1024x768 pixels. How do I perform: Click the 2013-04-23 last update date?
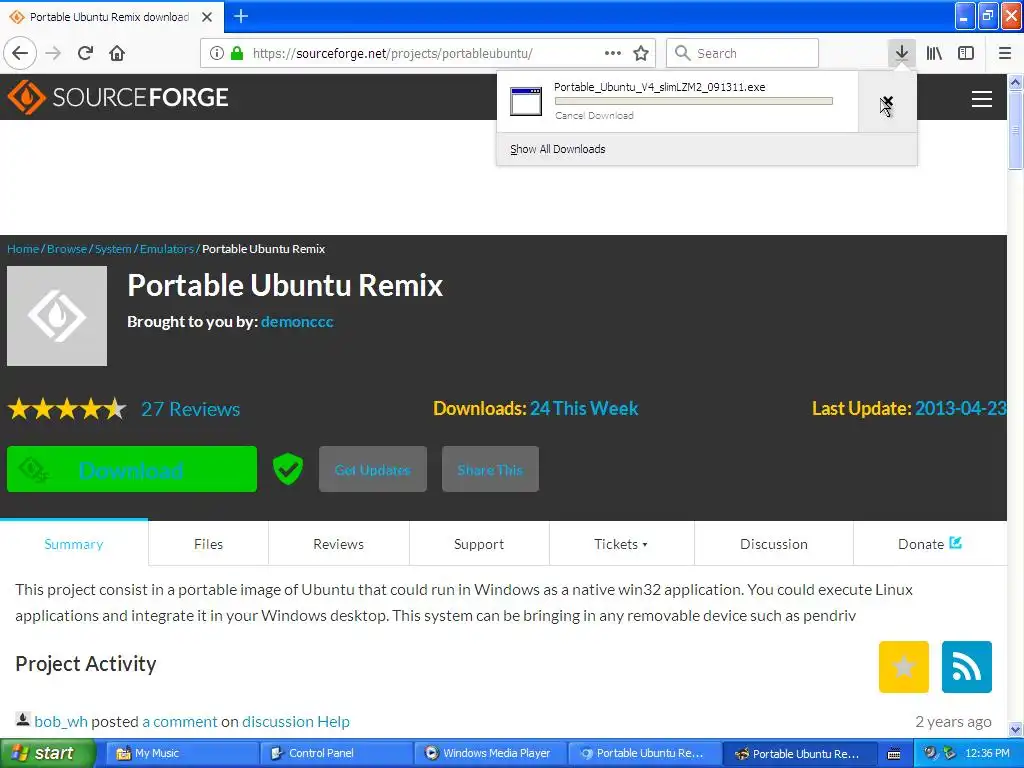pyautogui.click(x=960, y=408)
